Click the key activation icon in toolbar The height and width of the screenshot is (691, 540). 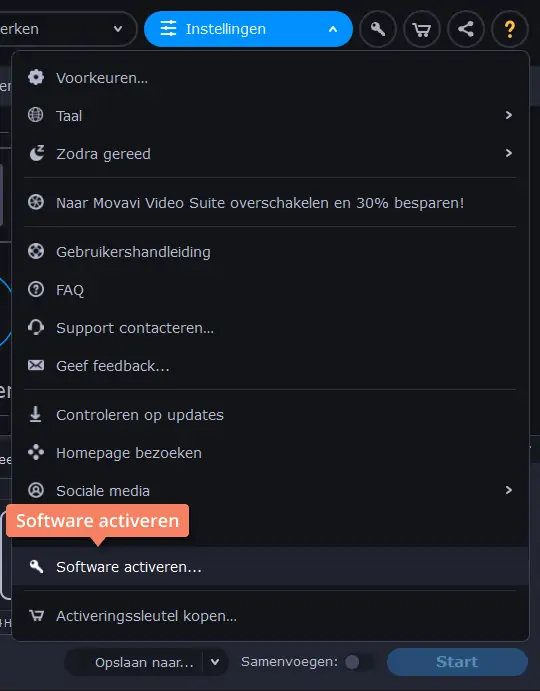[378, 29]
